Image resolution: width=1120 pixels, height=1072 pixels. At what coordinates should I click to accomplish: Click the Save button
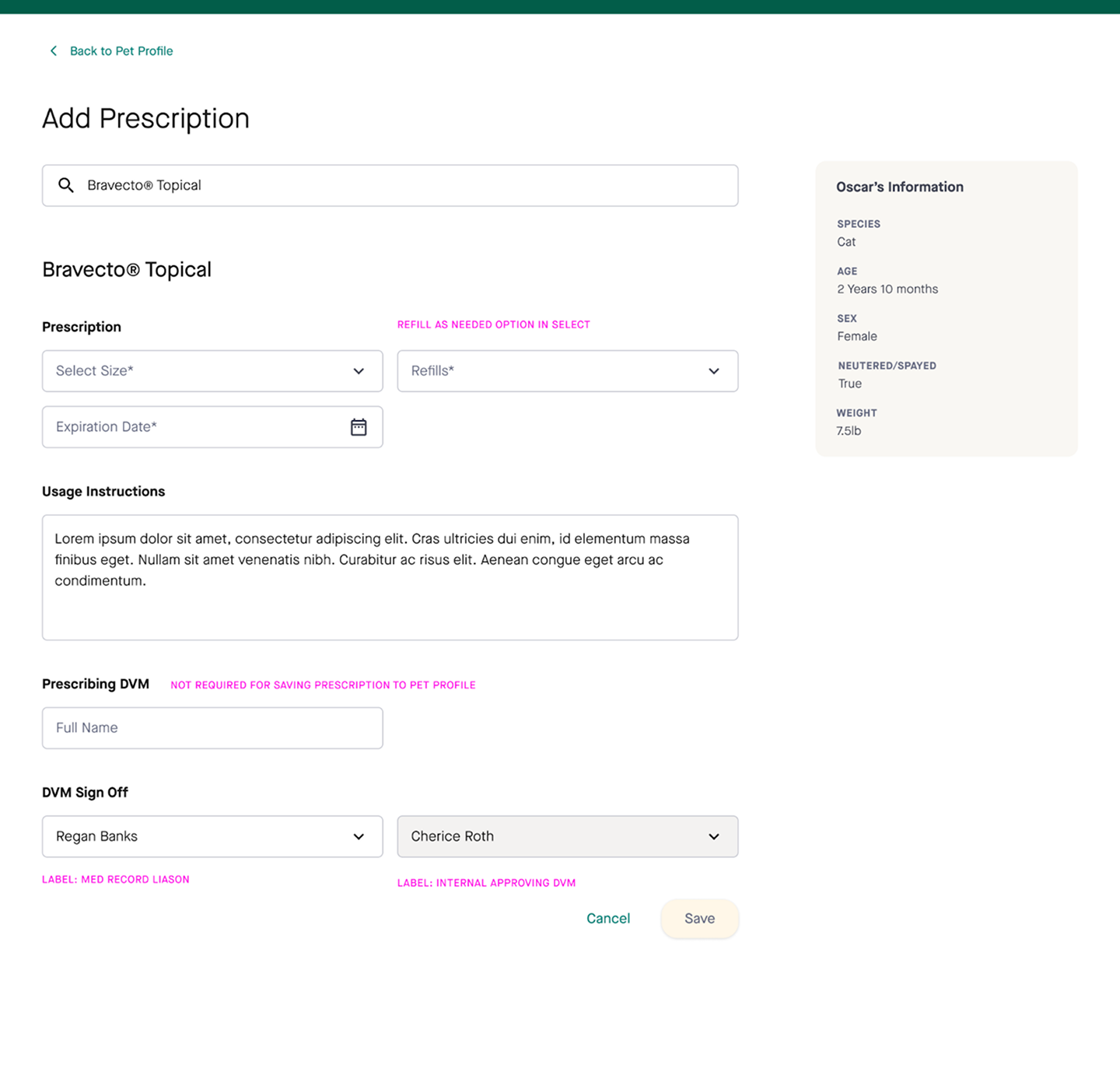[x=699, y=919]
